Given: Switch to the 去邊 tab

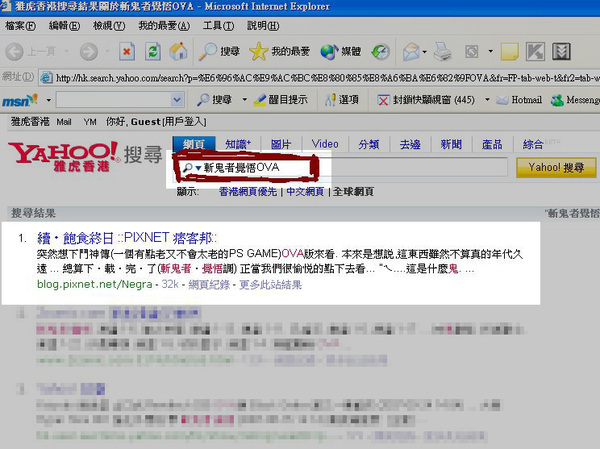Looking at the screenshot, I should [410, 144].
